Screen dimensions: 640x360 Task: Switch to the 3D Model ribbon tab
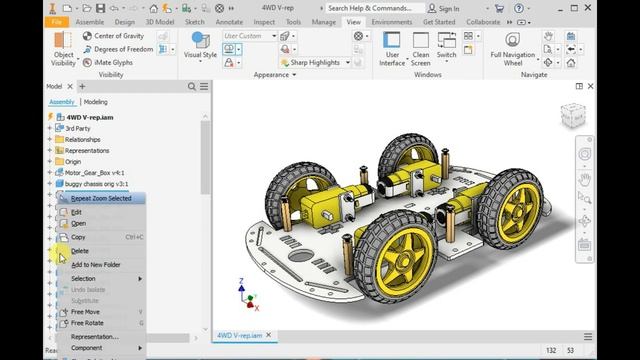click(x=160, y=22)
